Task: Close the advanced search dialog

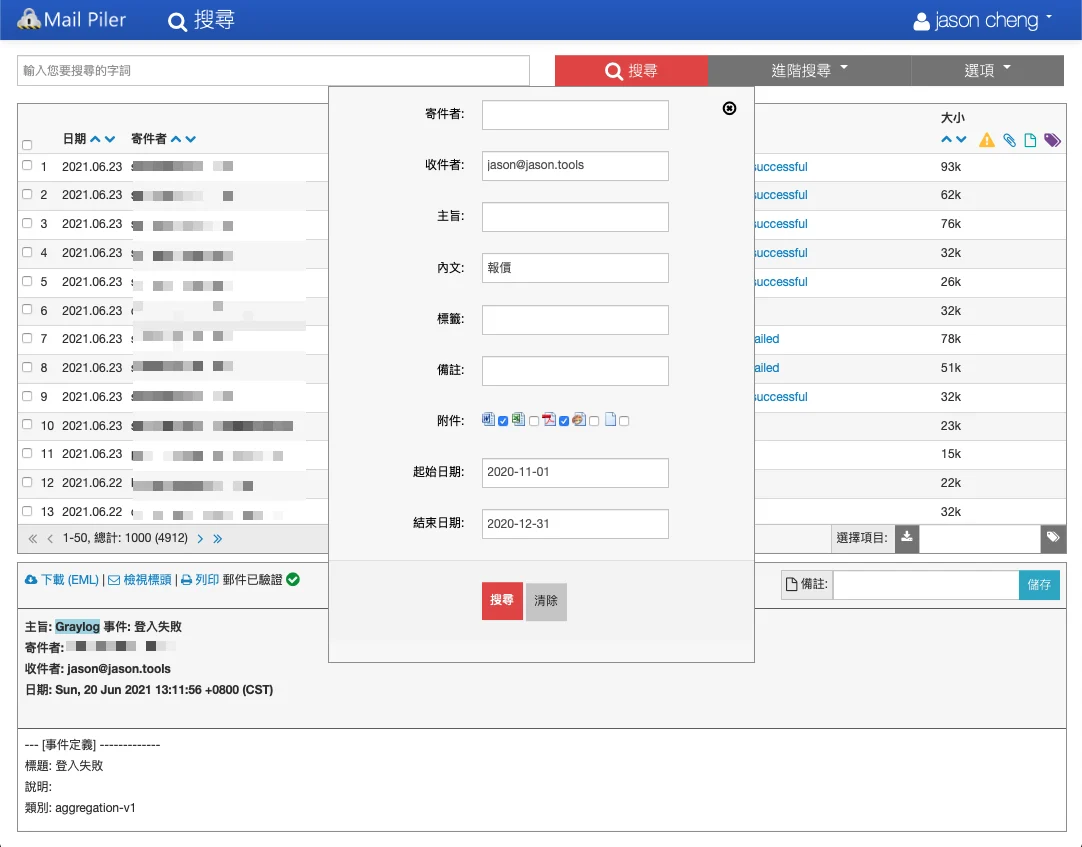Action: pos(729,108)
